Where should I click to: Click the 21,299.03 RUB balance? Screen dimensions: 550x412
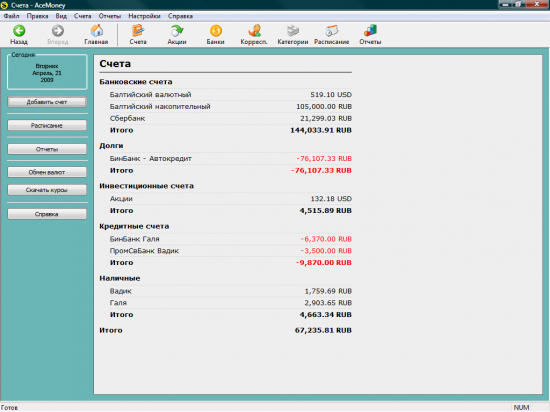(326, 119)
